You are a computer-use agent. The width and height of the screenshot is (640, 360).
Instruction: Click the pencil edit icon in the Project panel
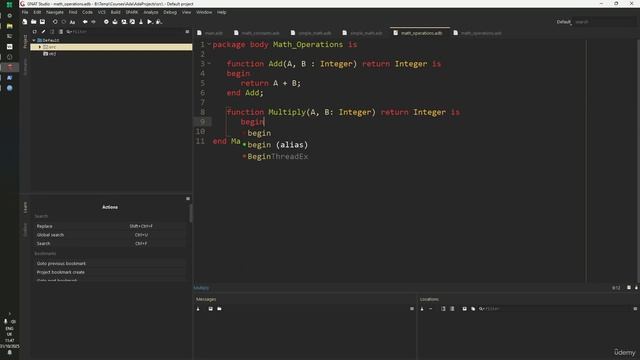pyautogui.click(x=43, y=31)
